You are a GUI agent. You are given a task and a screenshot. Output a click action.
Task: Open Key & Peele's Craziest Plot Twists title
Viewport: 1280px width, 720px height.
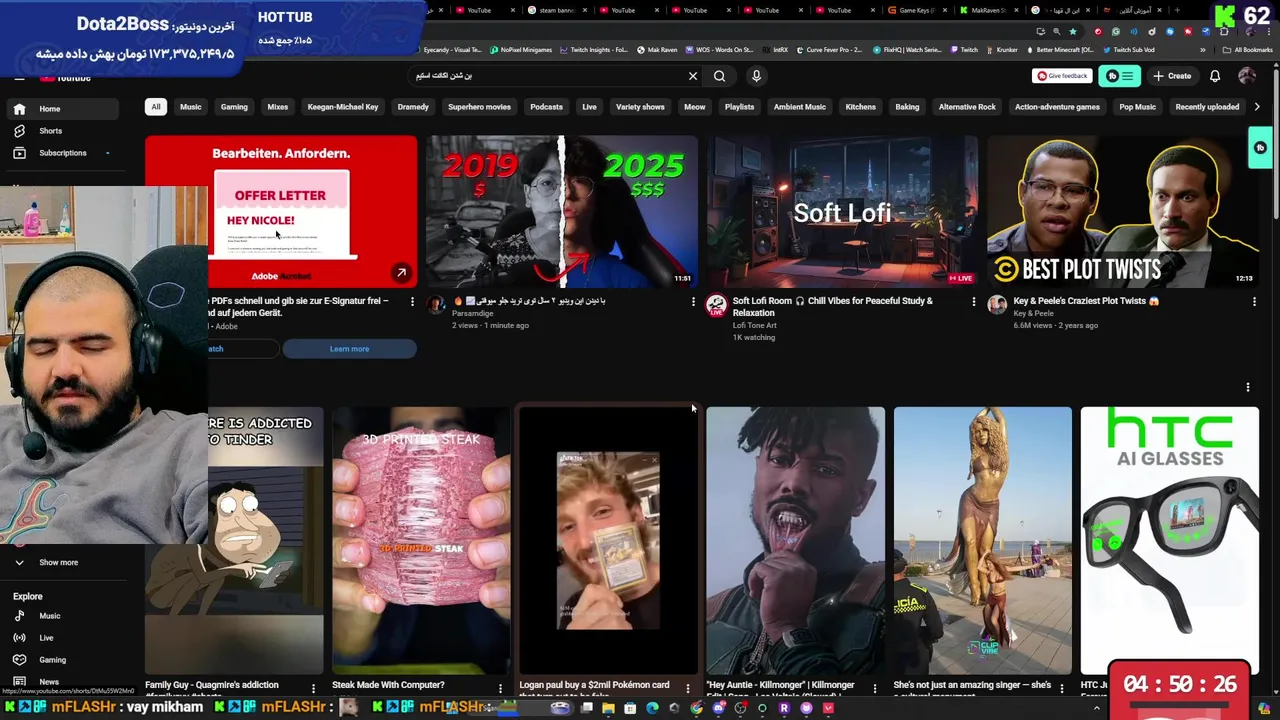tap(1086, 301)
